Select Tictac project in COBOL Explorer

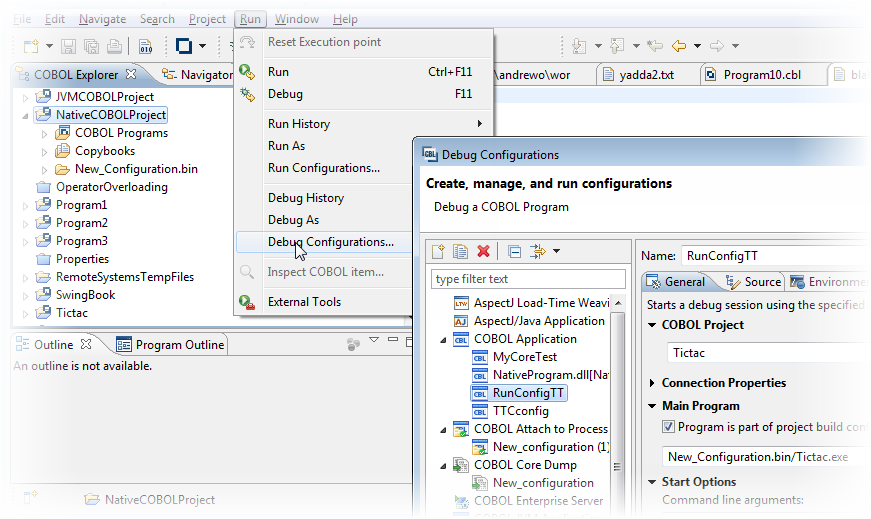(x=72, y=312)
